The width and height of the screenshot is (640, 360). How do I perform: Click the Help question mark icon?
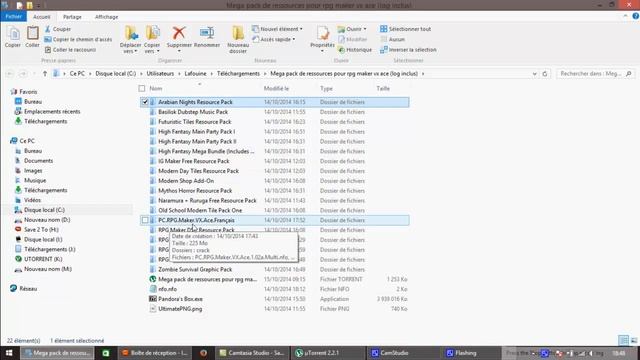(x=636, y=16)
